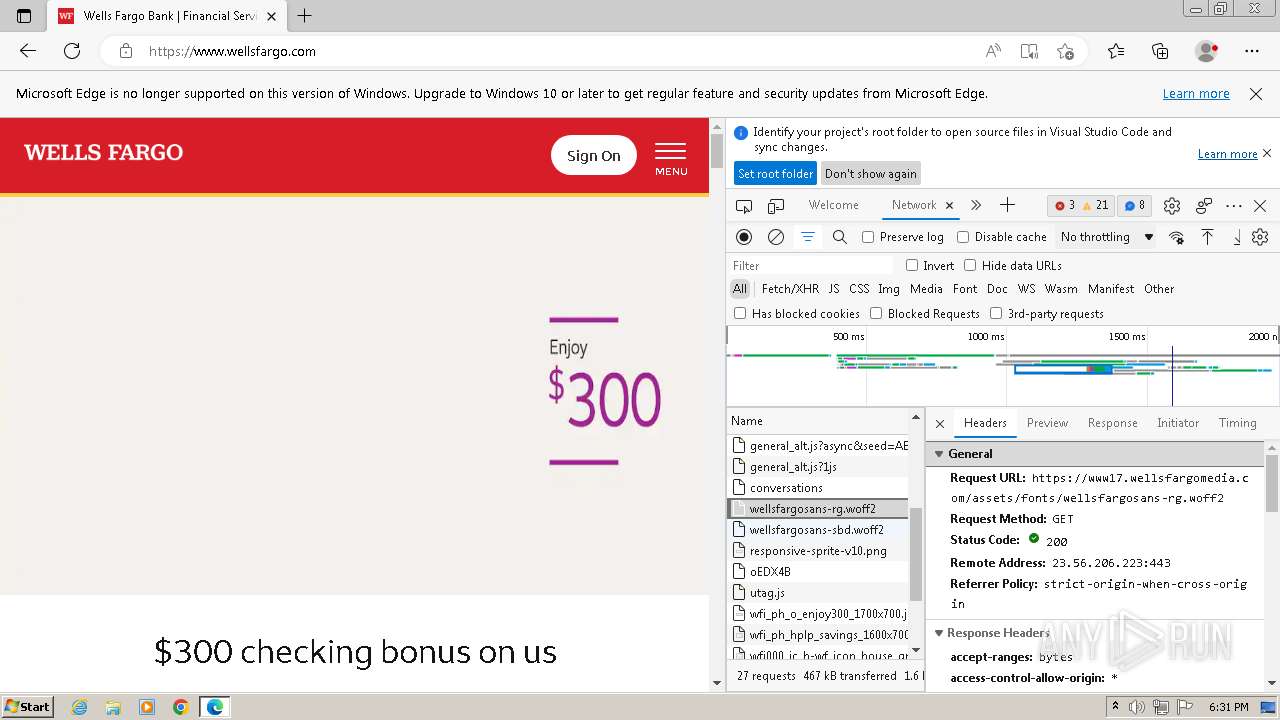
Task: Check the Invert filter option
Action: (912, 265)
